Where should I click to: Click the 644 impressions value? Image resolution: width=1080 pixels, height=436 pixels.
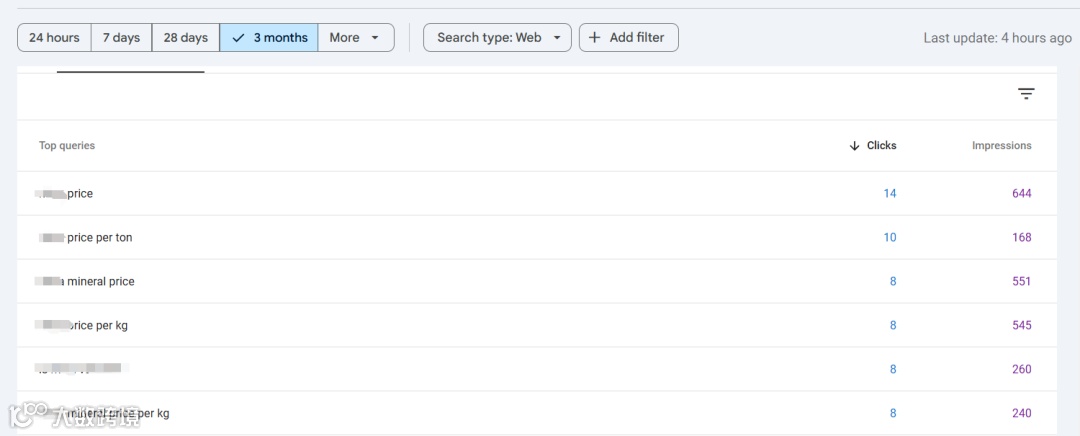click(1021, 194)
